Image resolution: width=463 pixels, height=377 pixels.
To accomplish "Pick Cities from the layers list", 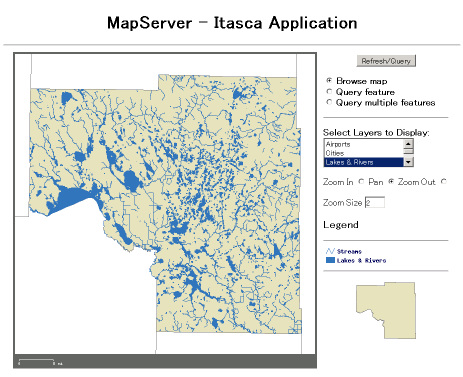I will click(364, 153).
